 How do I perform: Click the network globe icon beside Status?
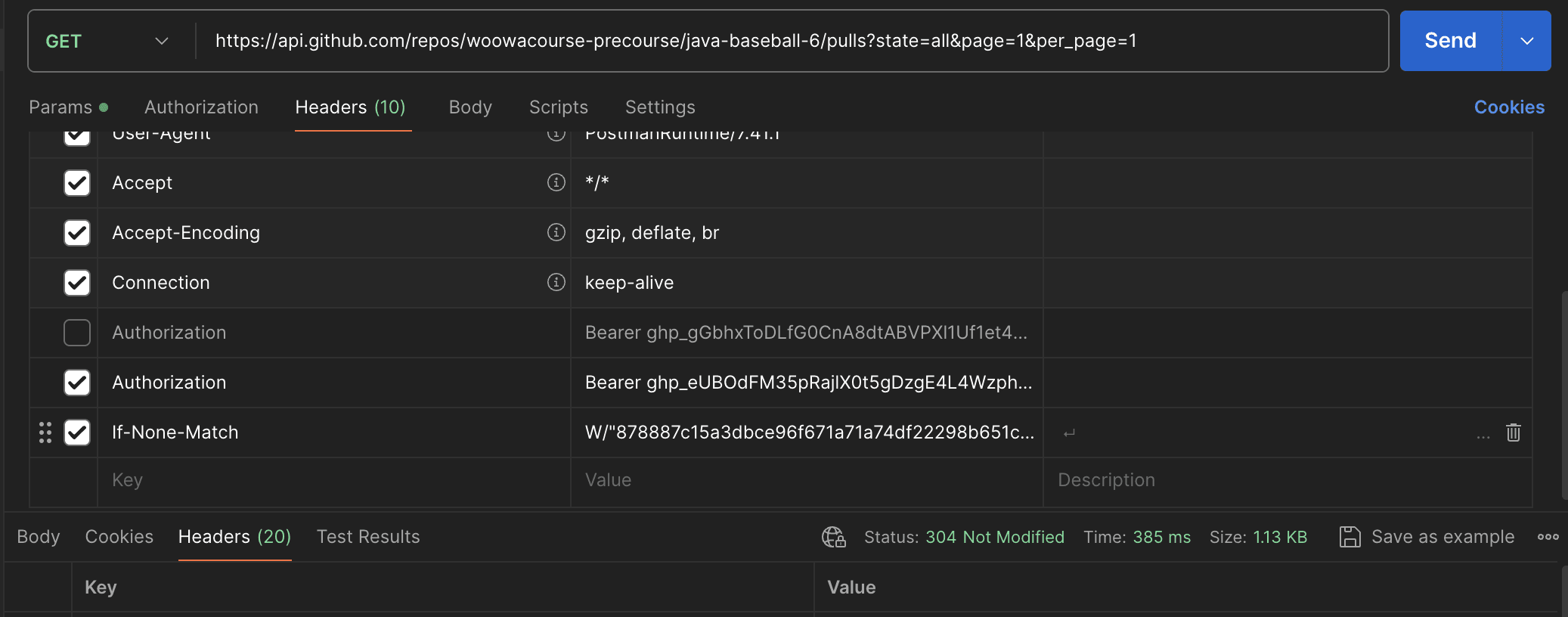coord(833,537)
